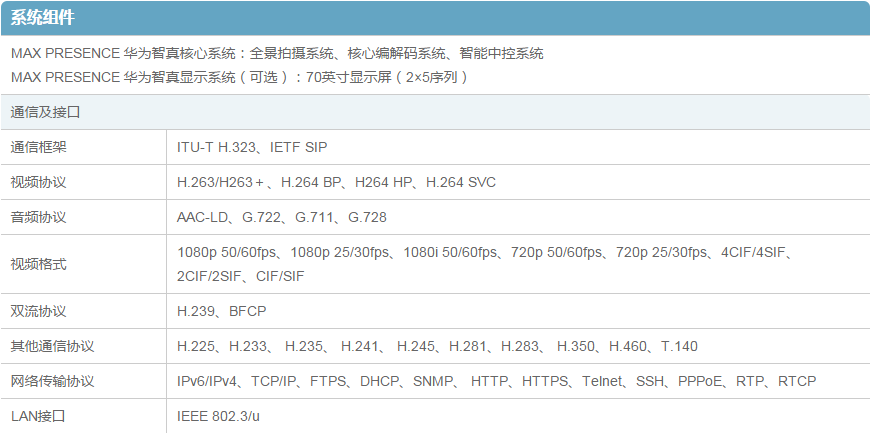
Task: Select the 网络传输协议 row label
Action: coord(52,381)
